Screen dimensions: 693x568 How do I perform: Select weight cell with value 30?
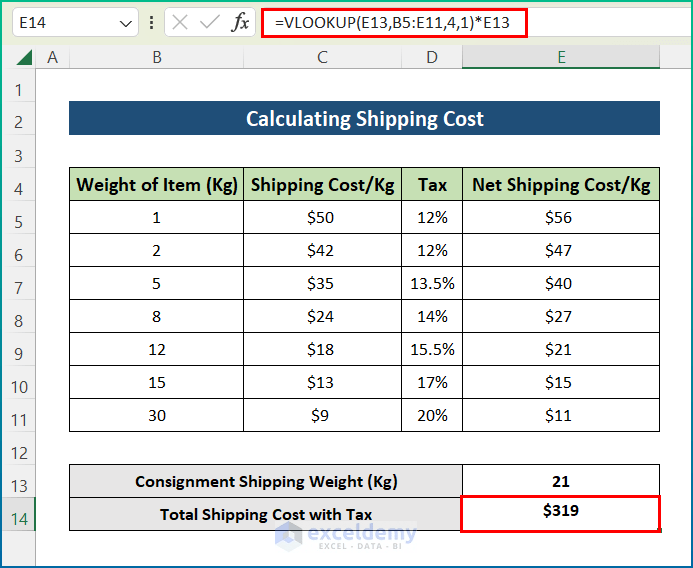pos(156,416)
